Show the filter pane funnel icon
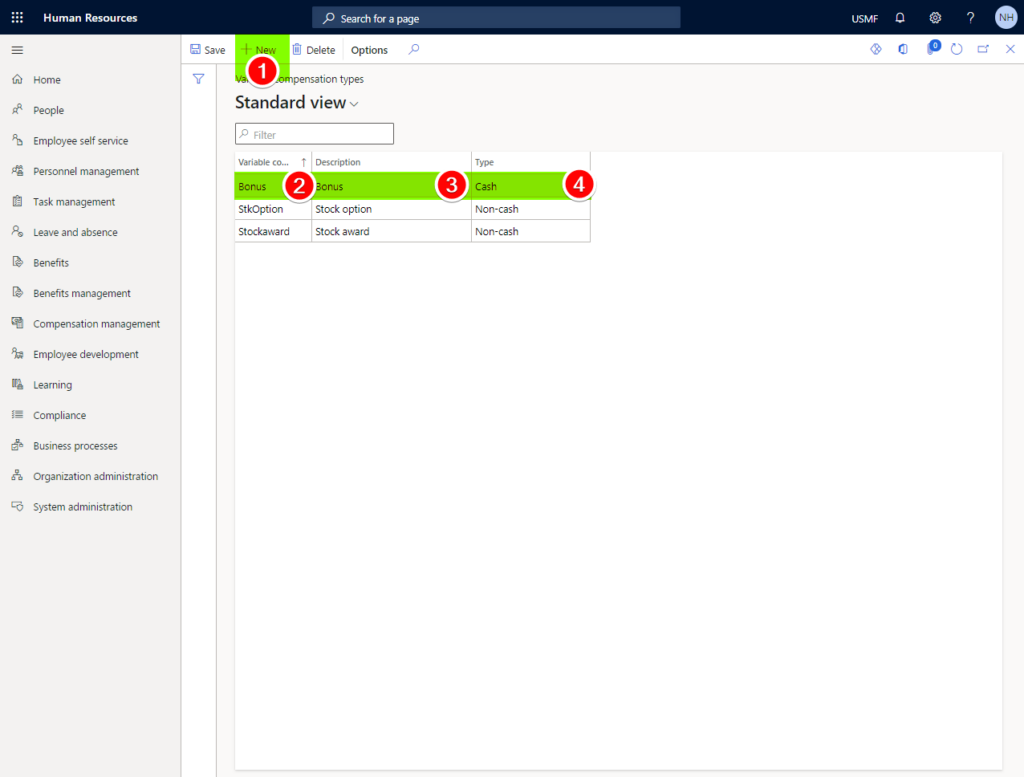This screenshot has width=1024, height=777. coord(199,79)
